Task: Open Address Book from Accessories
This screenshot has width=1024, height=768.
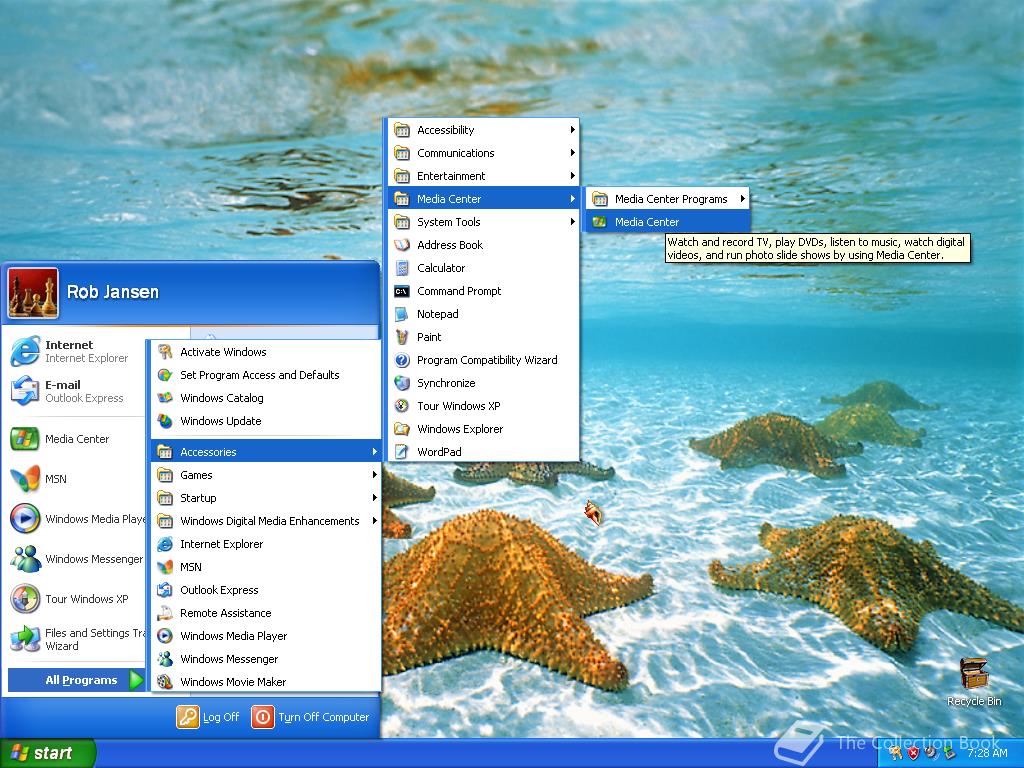Action: coord(484,245)
